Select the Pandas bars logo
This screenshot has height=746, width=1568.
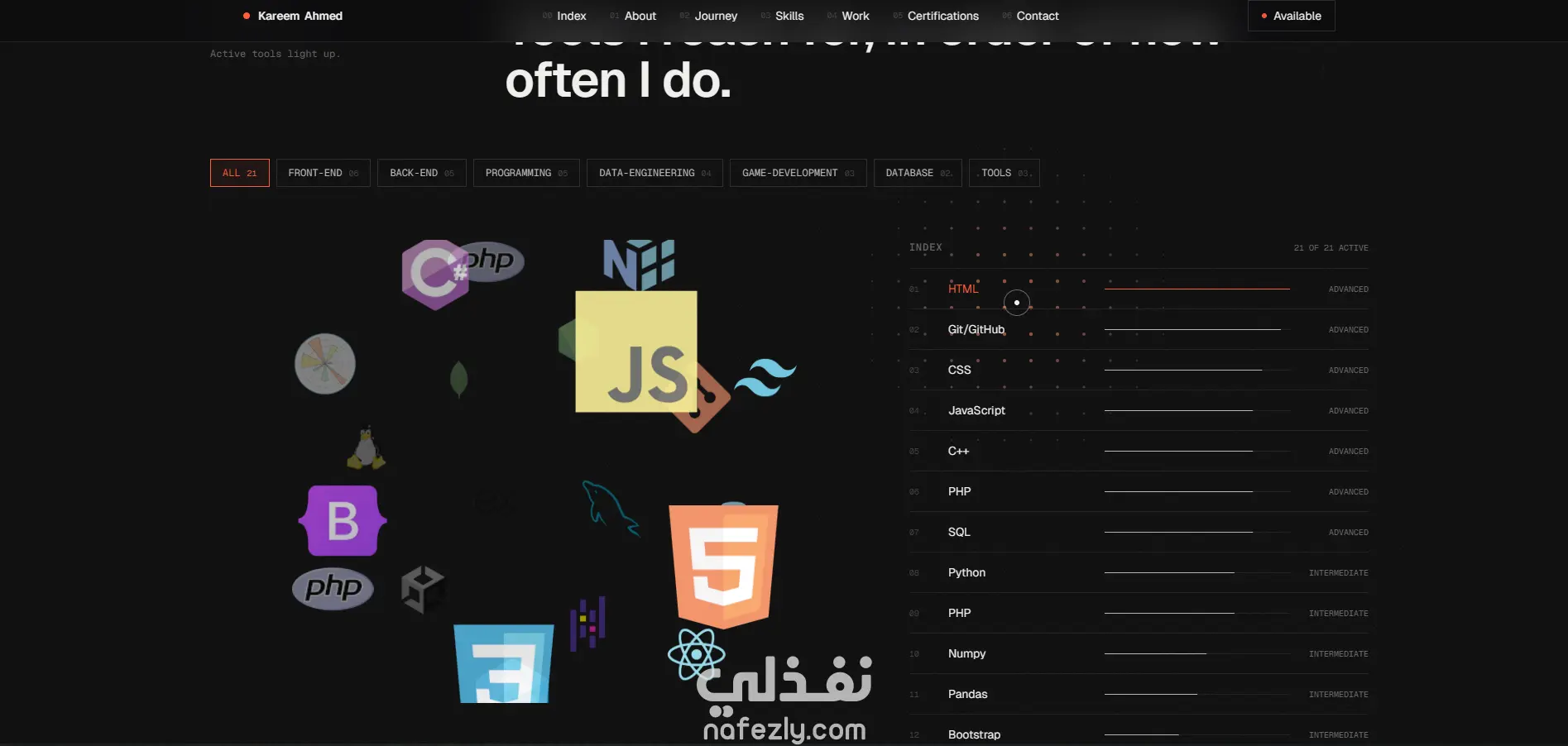tap(587, 624)
